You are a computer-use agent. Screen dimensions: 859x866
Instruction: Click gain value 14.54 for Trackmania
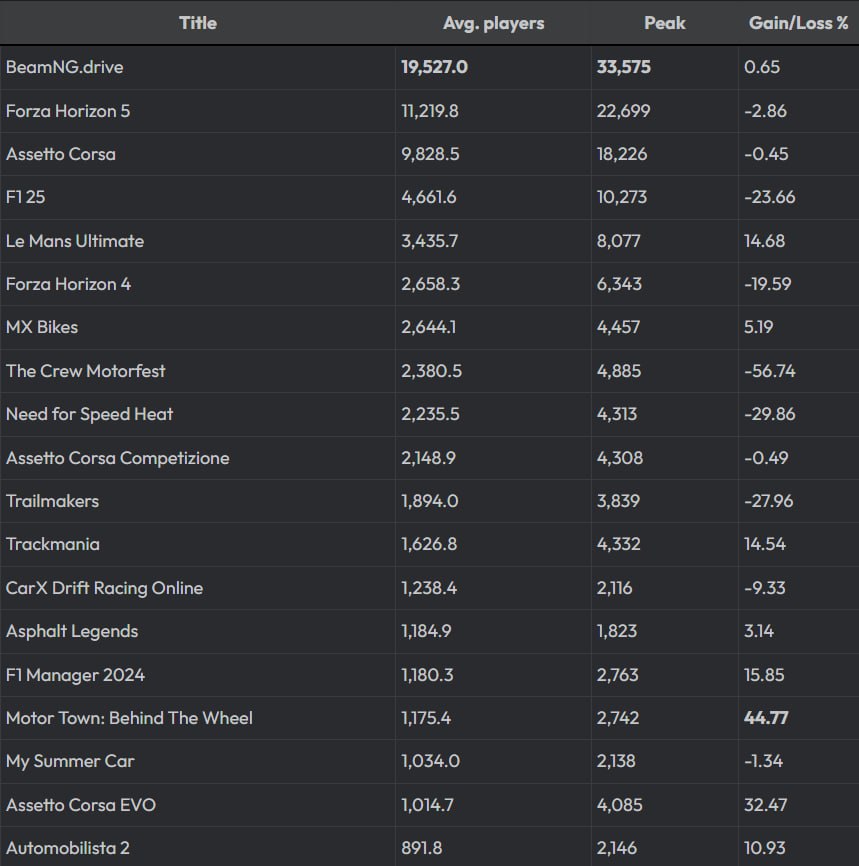765,544
